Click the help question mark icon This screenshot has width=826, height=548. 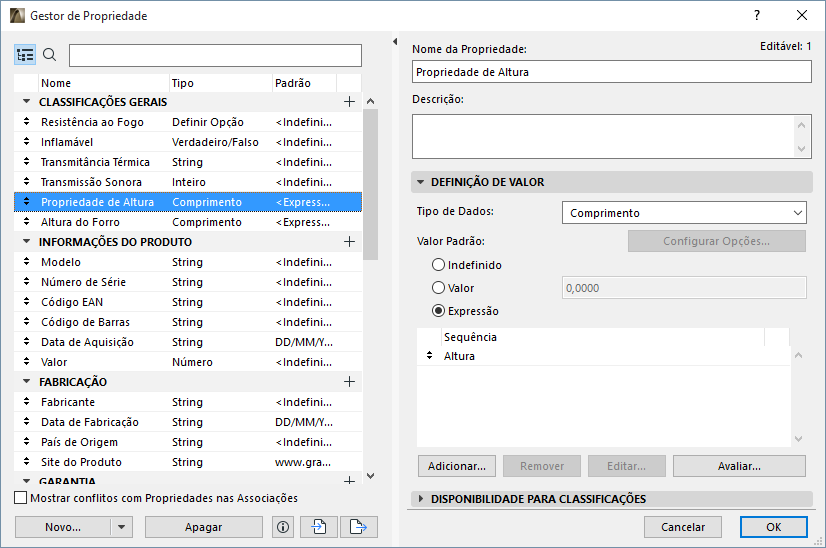tap(757, 15)
